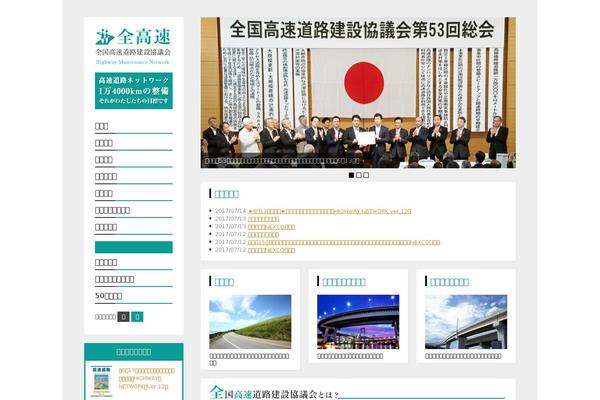Click the 全国高速道路建設協議会とは？ heading

274,393
